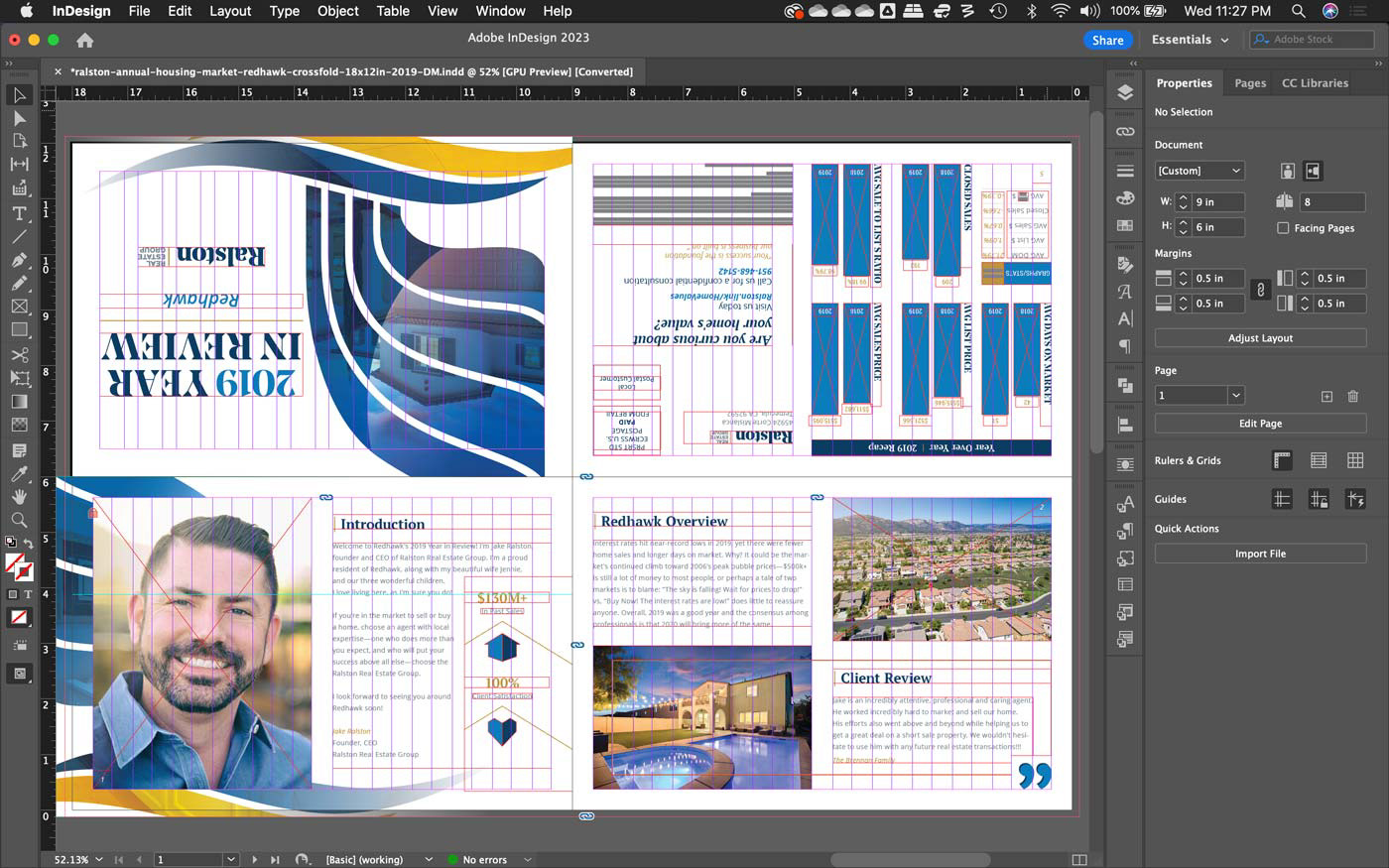
Task: Select the Page tool
Action: pos(19,141)
